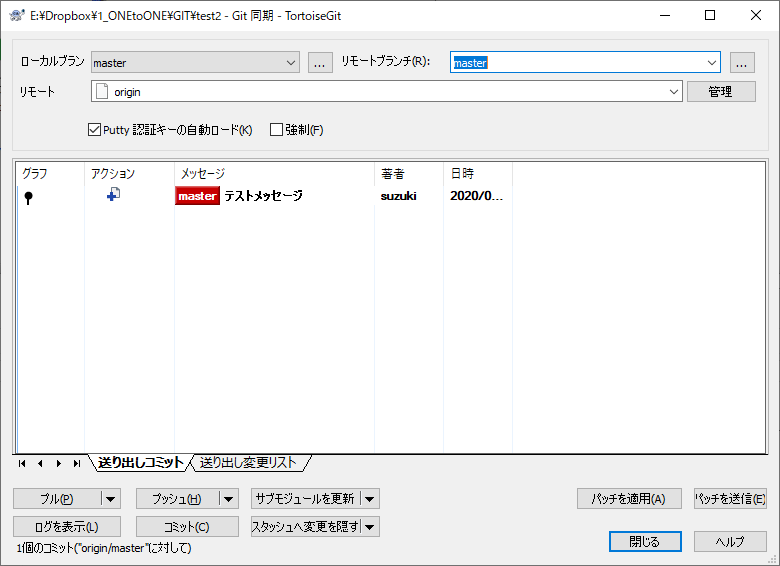Screen dimensions: 780x566
Task: Minimize the TortoiseGit sync window
Action: [x=665, y=15]
